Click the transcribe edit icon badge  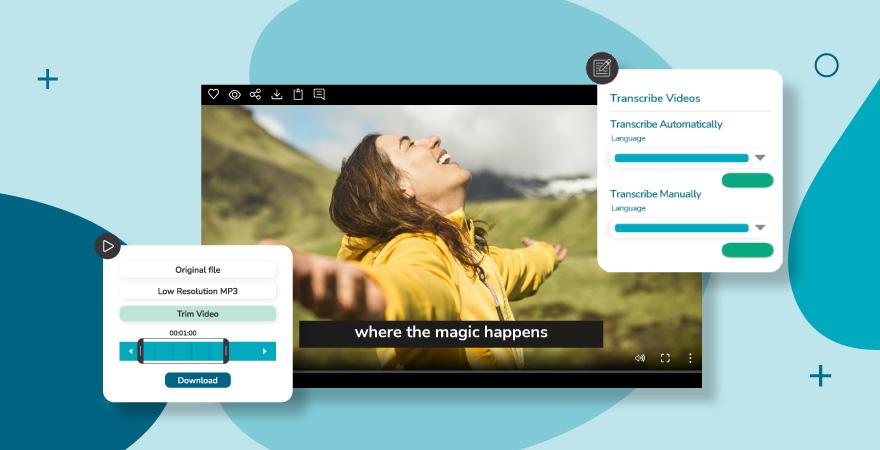pos(602,68)
